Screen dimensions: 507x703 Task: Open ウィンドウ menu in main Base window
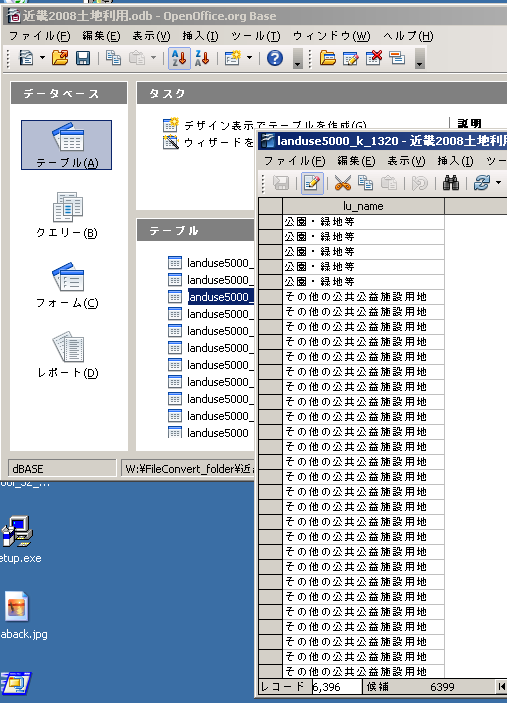(x=331, y=36)
